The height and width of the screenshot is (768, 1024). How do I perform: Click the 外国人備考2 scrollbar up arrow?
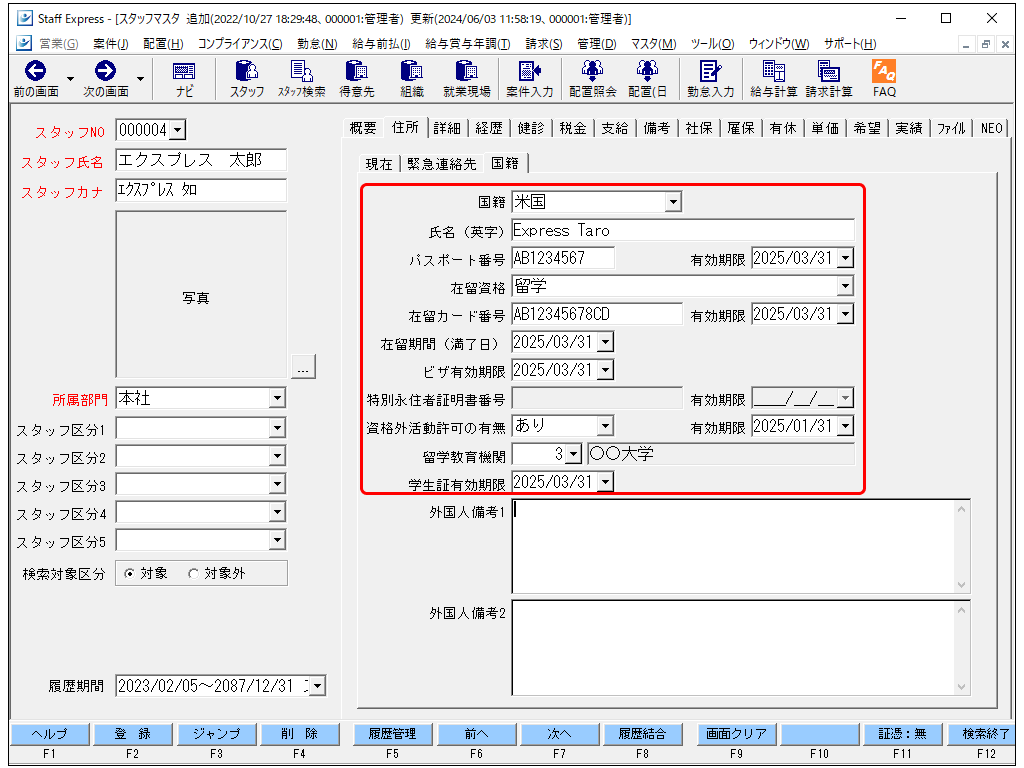(x=961, y=611)
